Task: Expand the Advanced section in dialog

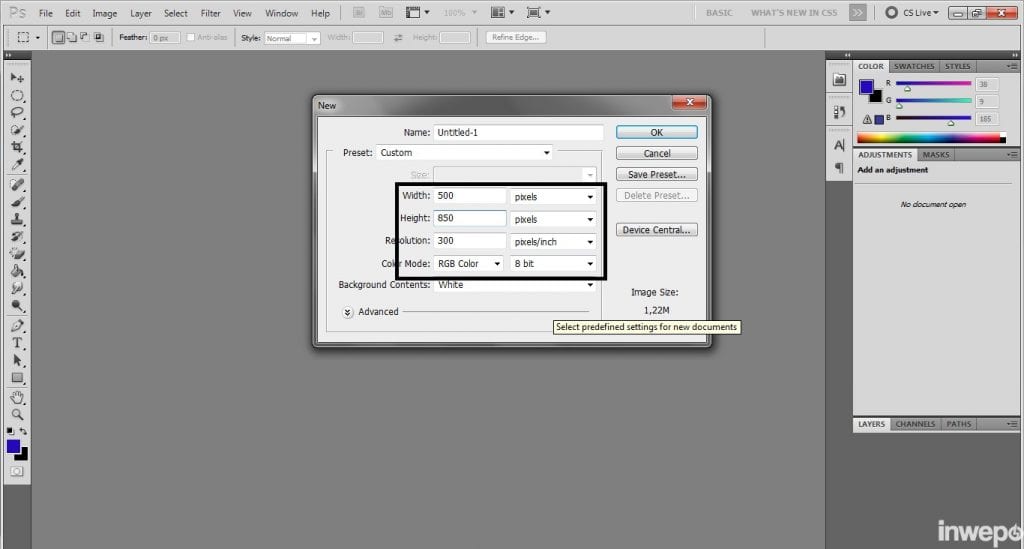Action: [x=348, y=312]
